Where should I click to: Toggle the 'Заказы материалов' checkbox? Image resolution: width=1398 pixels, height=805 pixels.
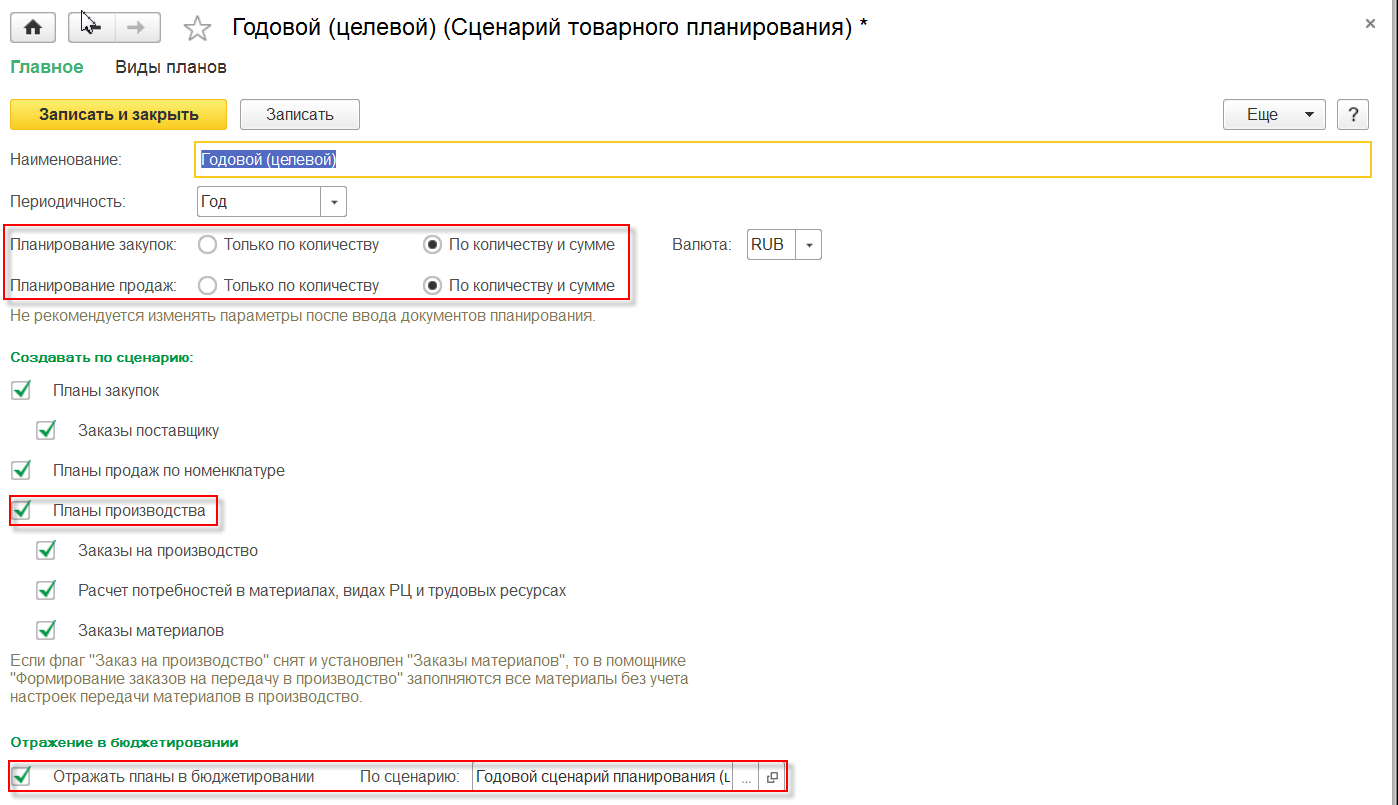click(45, 630)
